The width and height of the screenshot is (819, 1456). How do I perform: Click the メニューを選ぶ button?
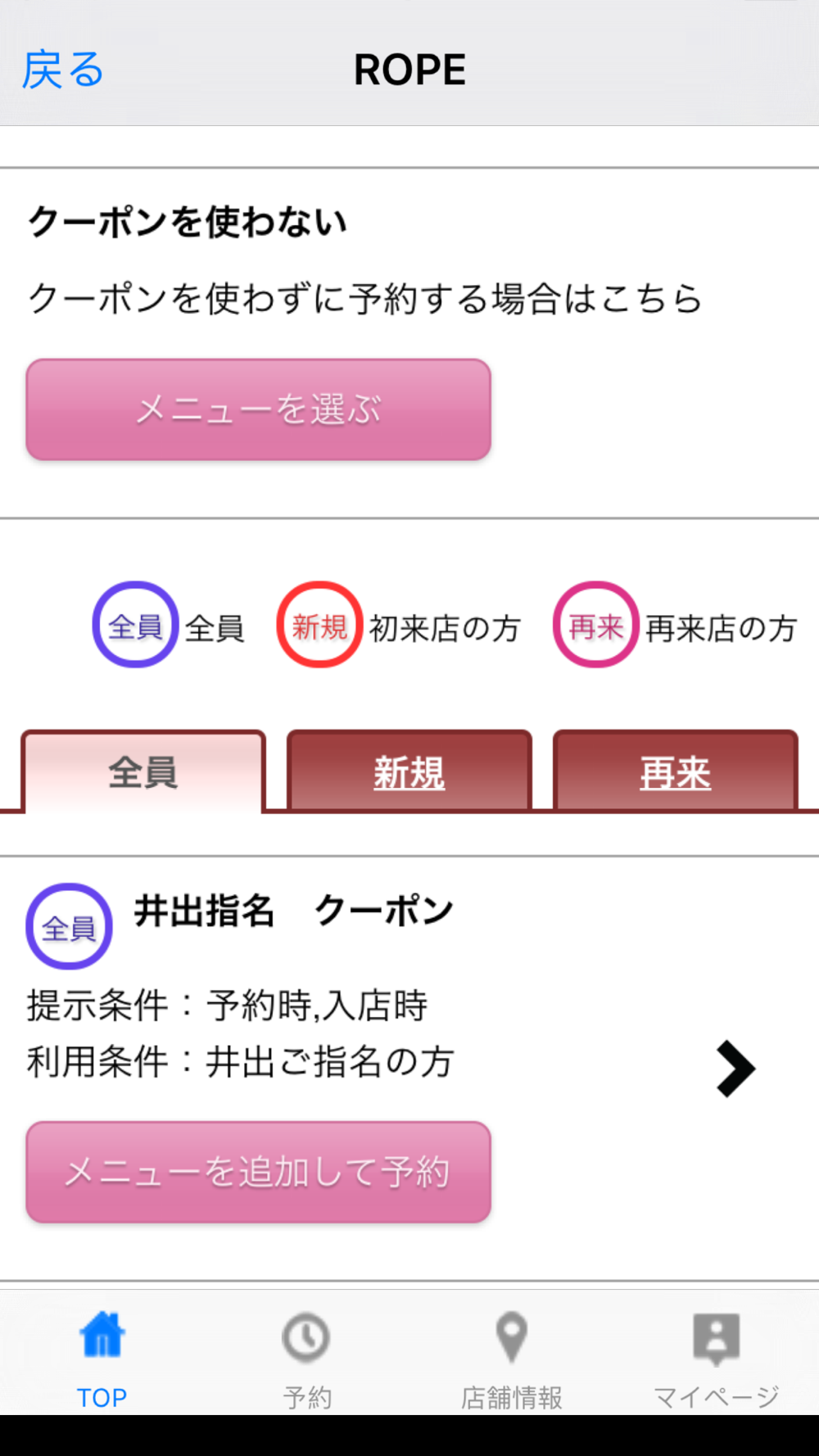[x=259, y=409]
